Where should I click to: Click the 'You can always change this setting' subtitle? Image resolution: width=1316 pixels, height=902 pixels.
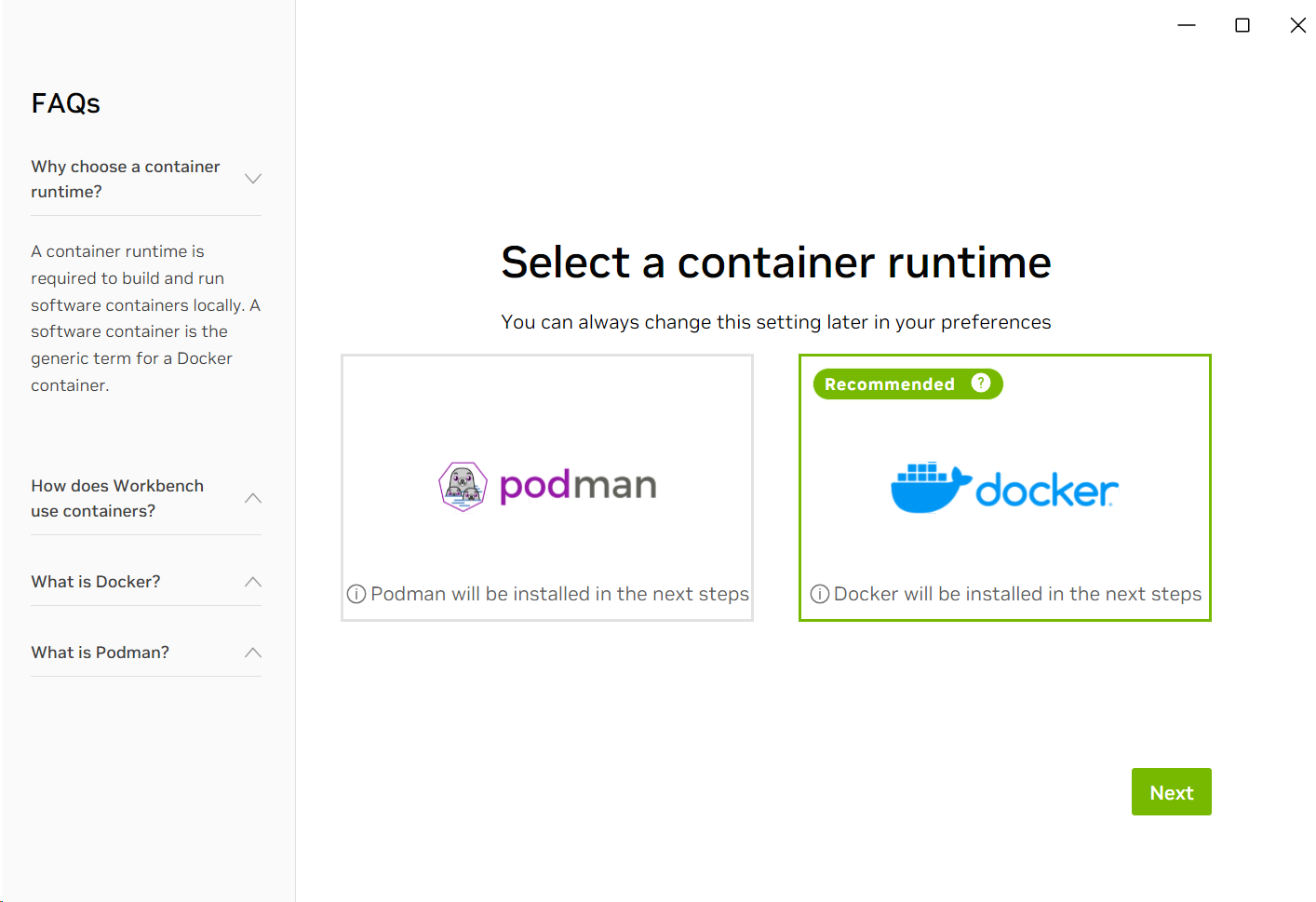[776, 322]
